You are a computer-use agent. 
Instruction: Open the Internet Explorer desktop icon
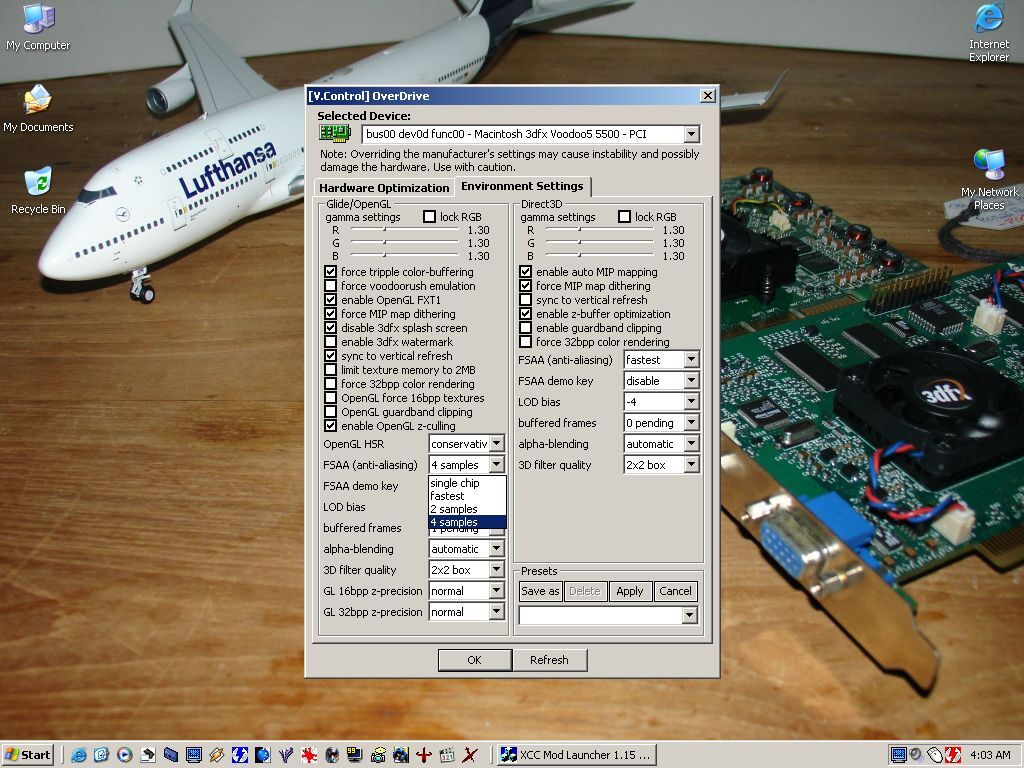989,33
